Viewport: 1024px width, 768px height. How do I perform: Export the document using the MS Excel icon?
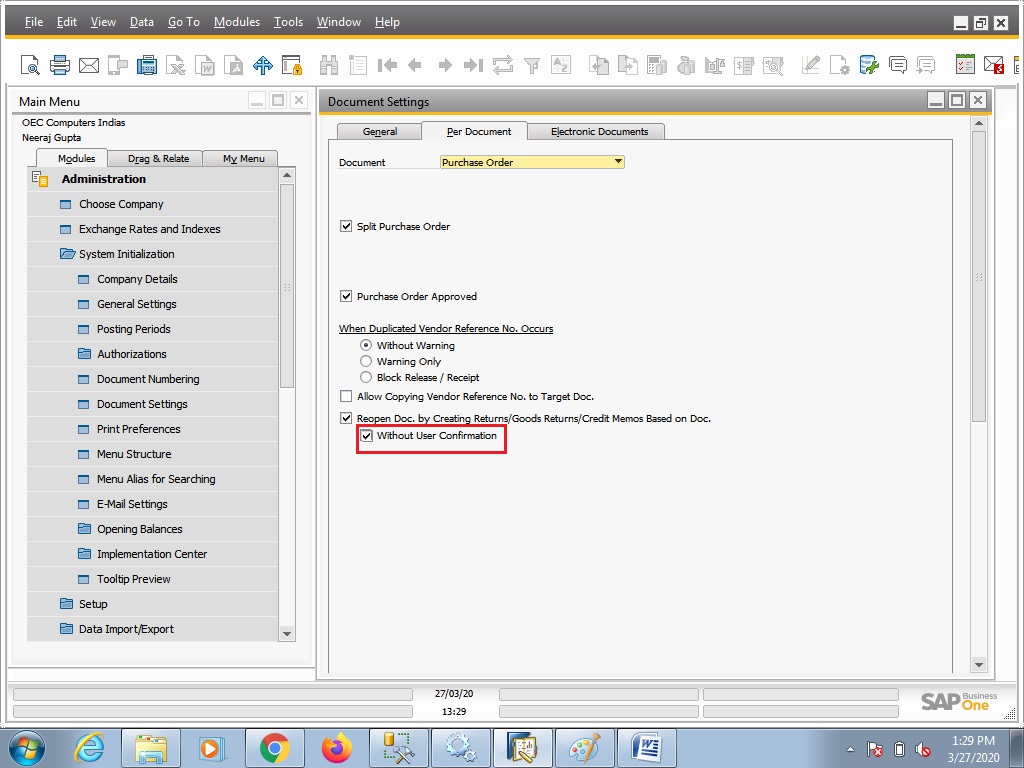[x=176, y=65]
